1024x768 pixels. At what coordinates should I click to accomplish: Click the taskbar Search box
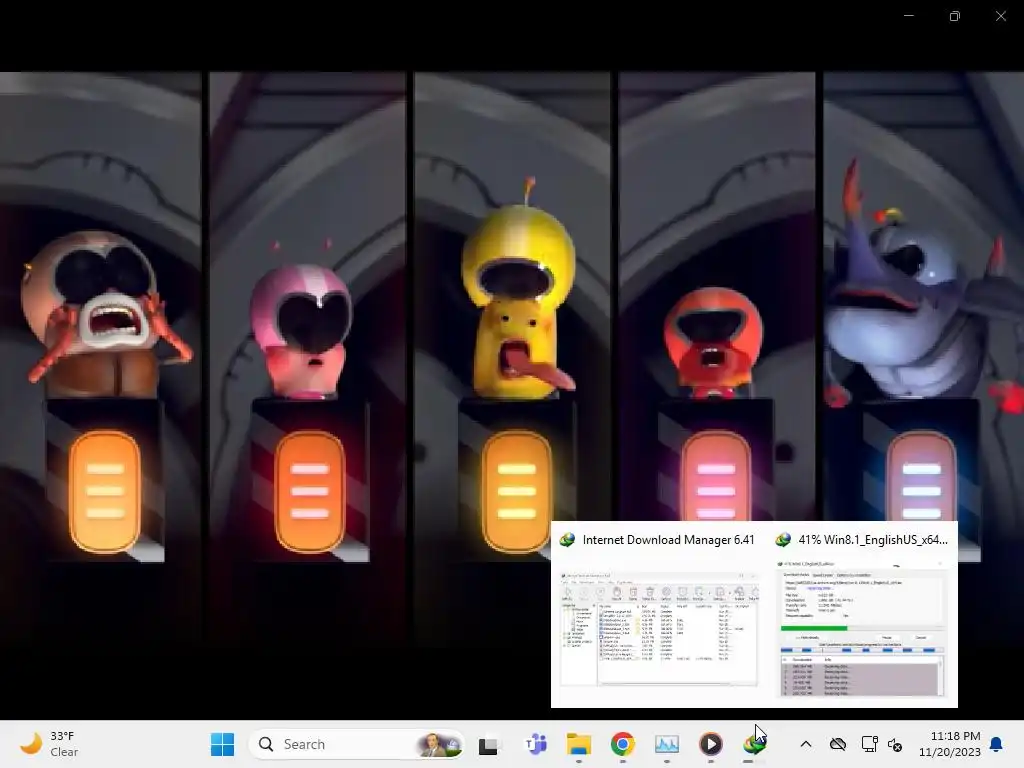click(357, 744)
